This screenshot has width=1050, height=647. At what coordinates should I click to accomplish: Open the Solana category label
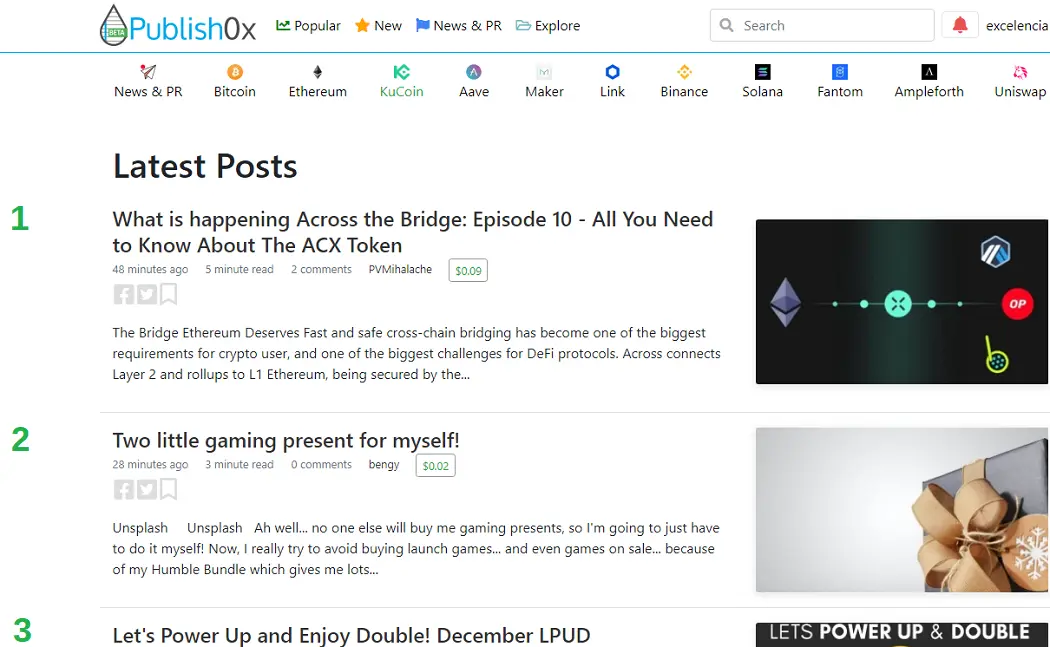[x=762, y=92]
